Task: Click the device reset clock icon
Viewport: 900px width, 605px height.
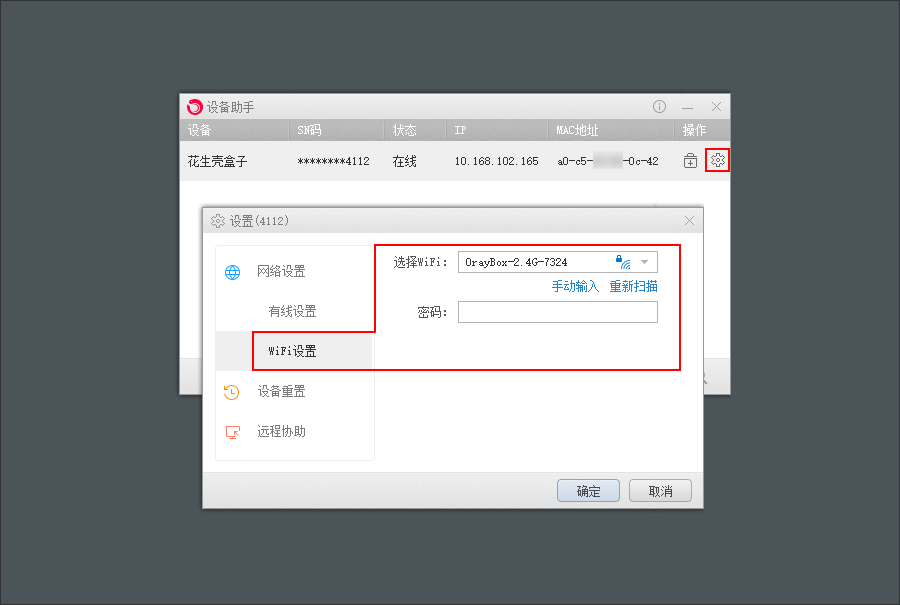Action: tap(231, 392)
